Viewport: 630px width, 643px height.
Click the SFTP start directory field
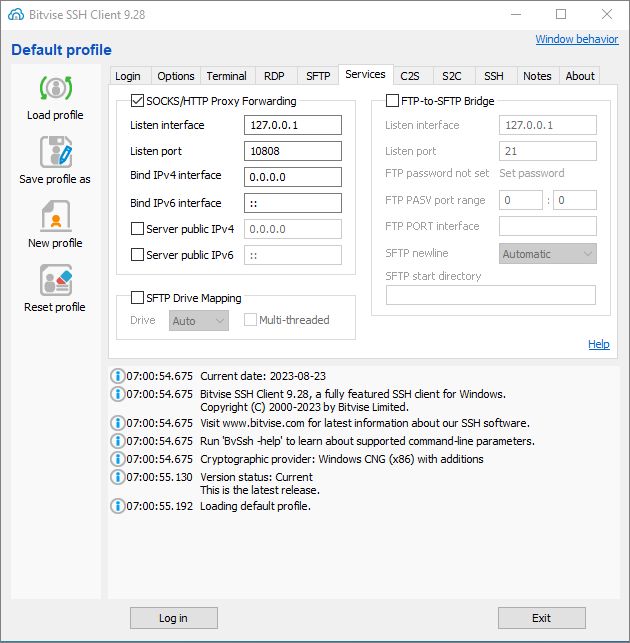pos(491,295)
